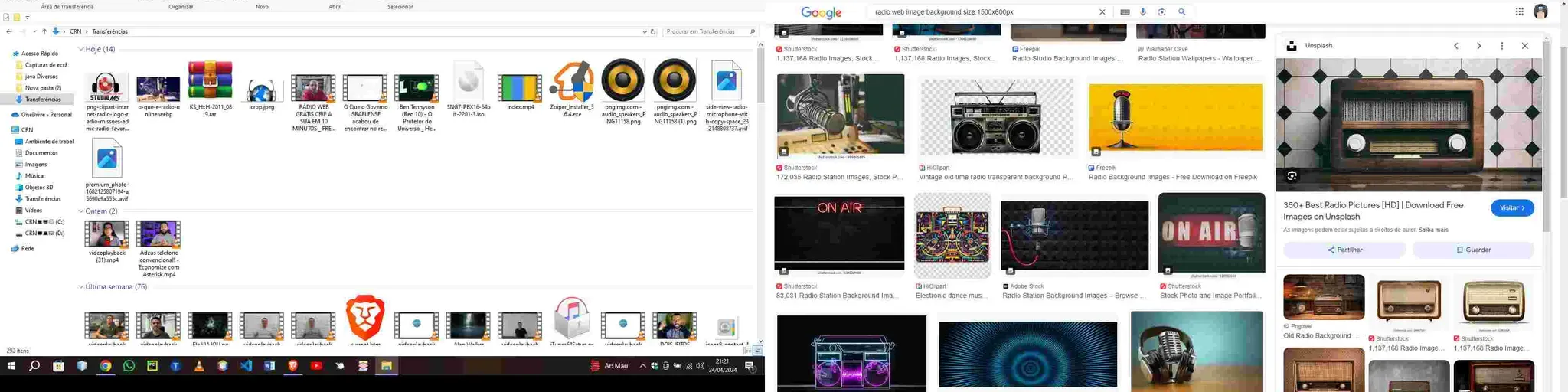Show next image in Unsplash preview panel
This screenshot has height=392, width=1568.
(x=1479, y=46)
